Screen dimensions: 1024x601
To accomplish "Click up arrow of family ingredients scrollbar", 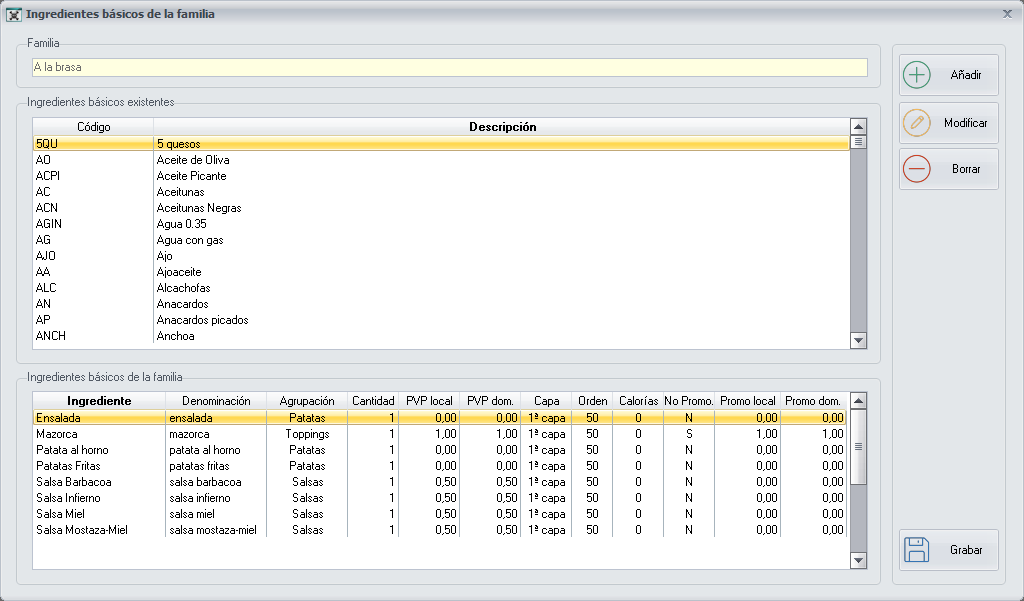I will tap(857, 400).
